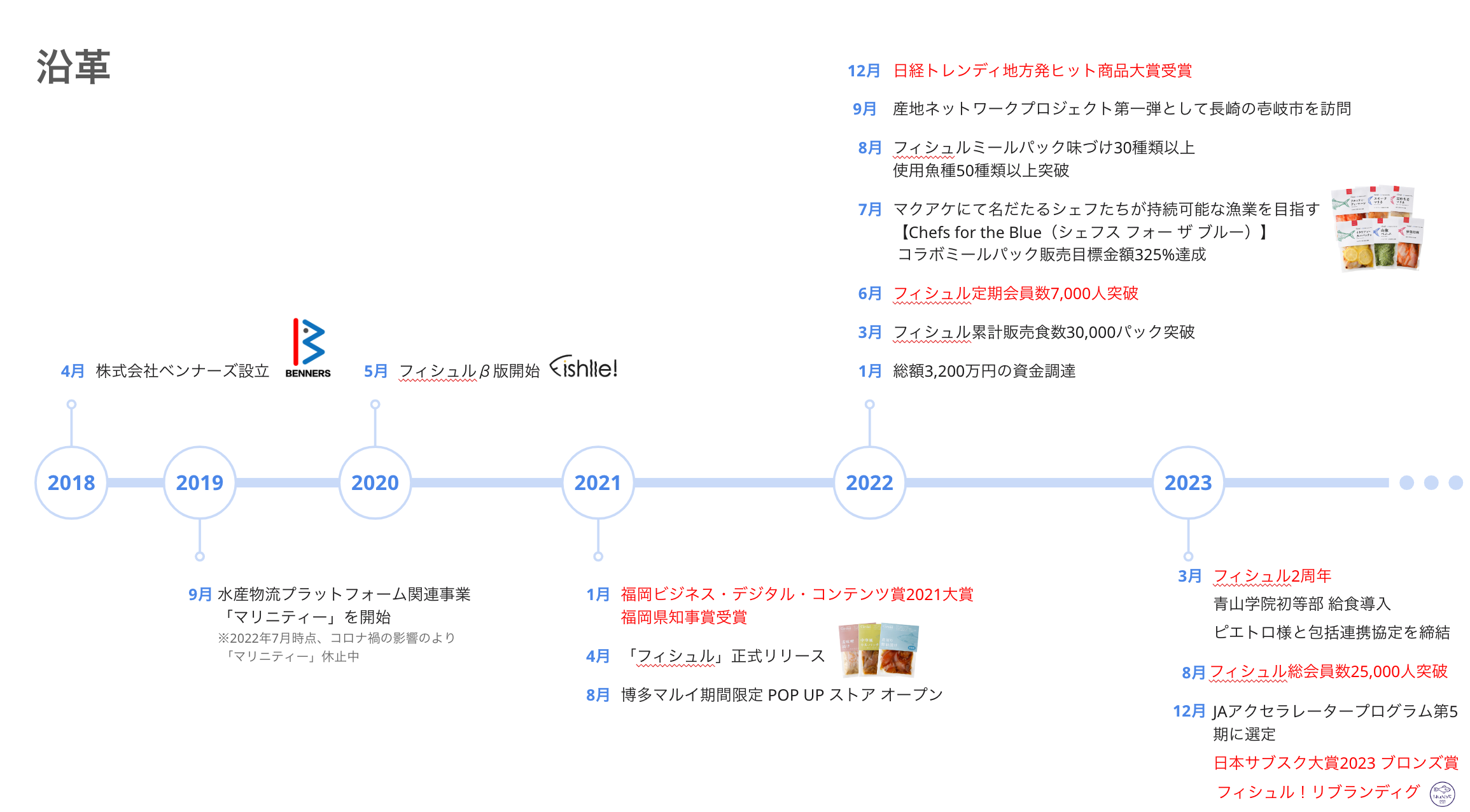Click the フィシュル定期会員数7,000人突破 text
1470x812 pixels.
coord(1015,293)
